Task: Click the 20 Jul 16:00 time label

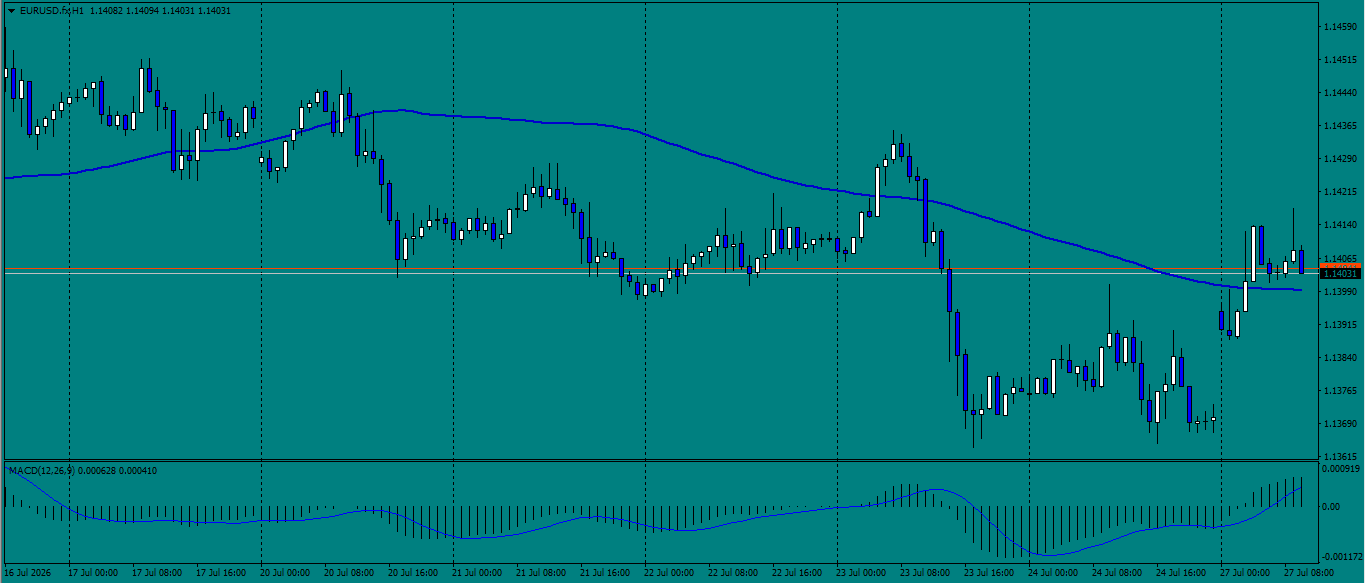Action: coord(413,574)
